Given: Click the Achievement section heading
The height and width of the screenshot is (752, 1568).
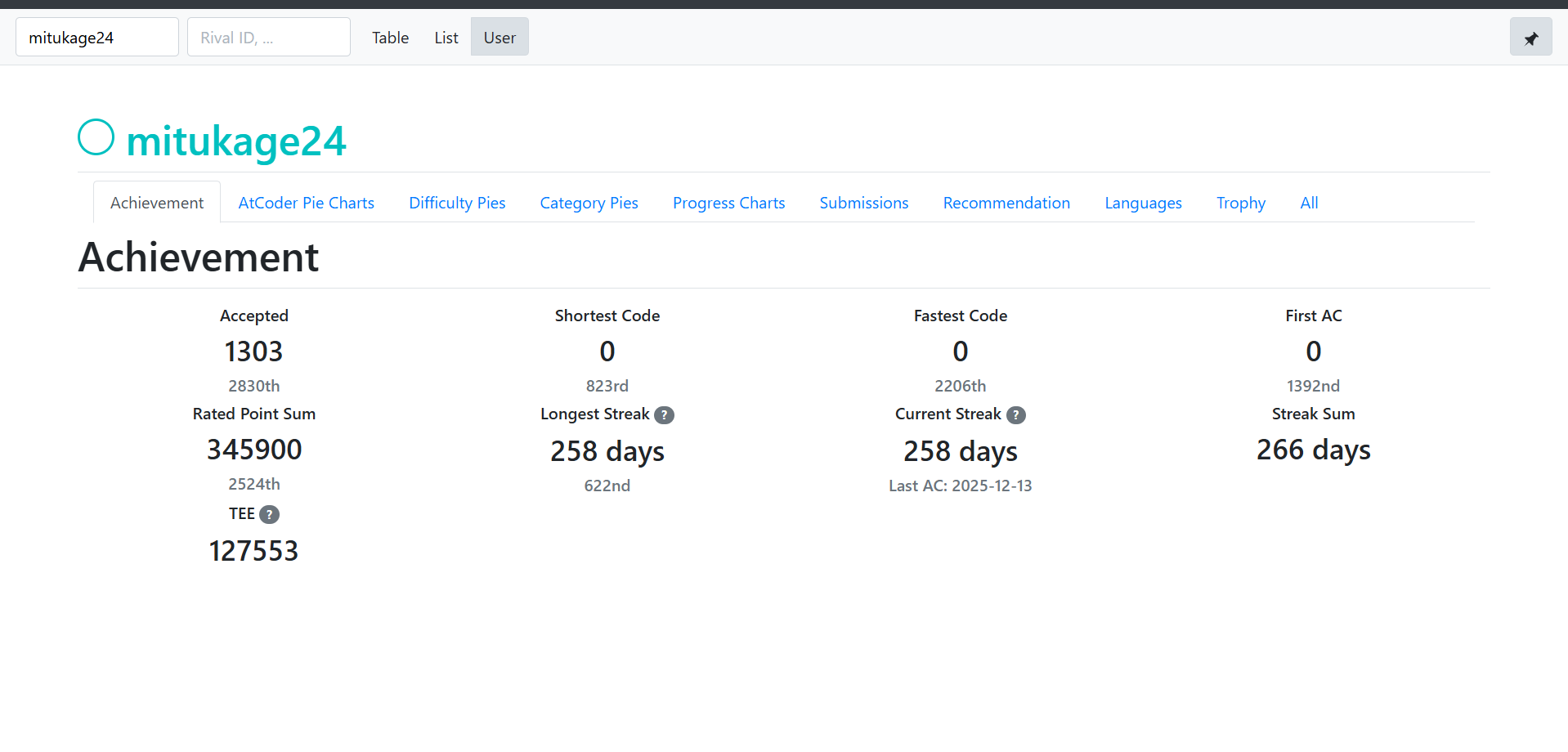Looking at the screenshot, I should point(199,257).
